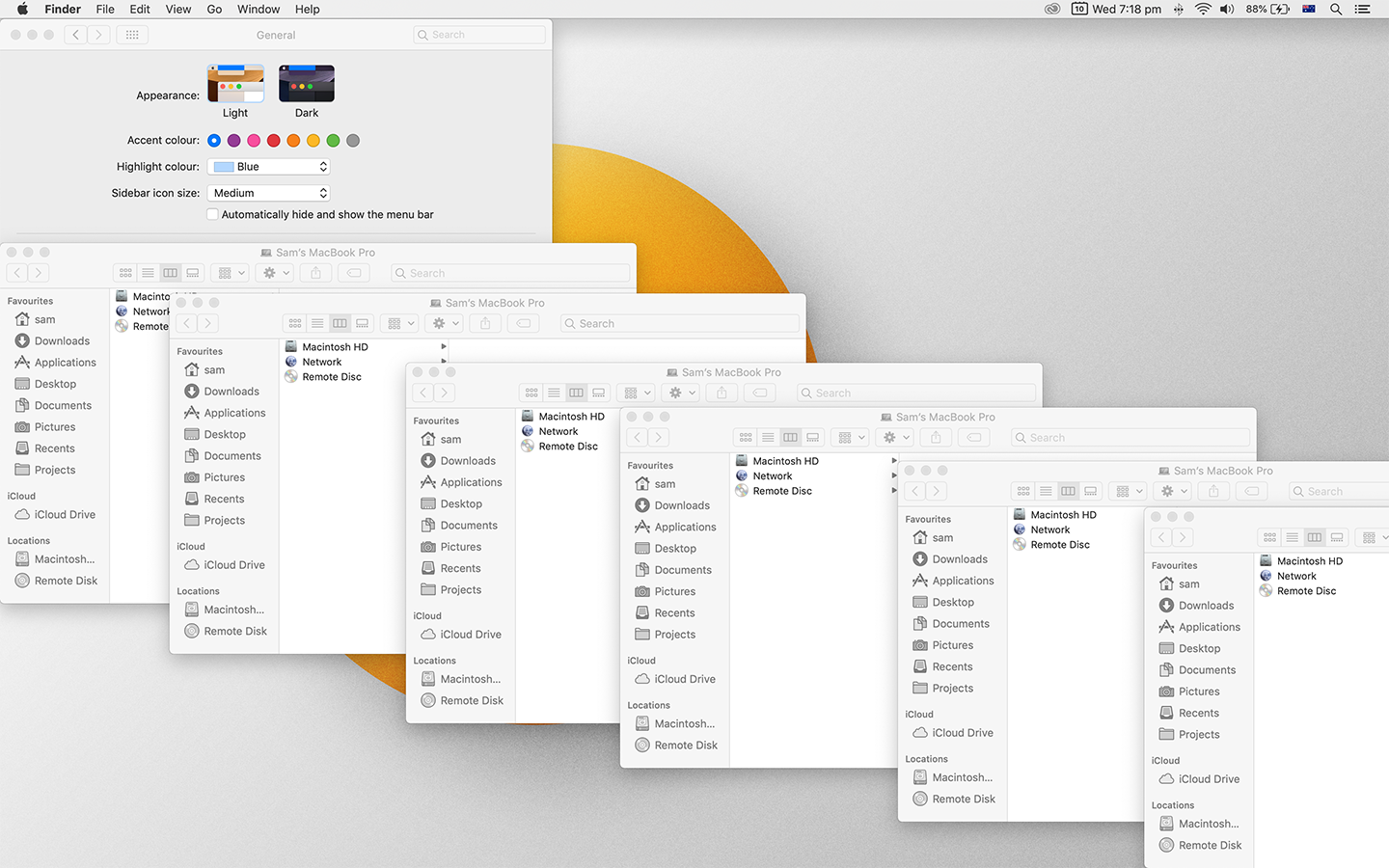Open the Sidebar icon size dropdown
The image size is (1389, 868).
pyautogui.click(x=269, y=193)
